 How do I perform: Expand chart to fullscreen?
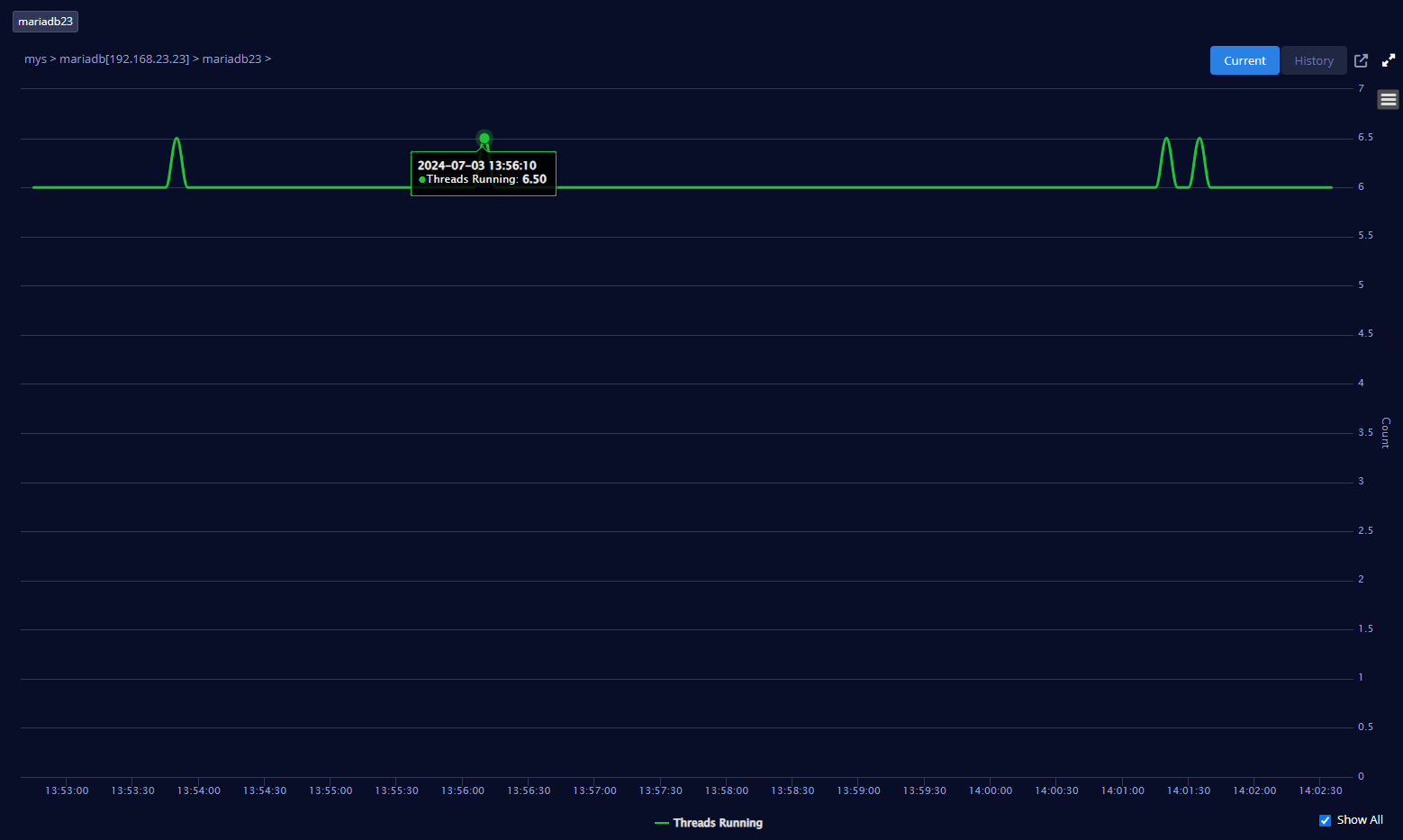[1389, 60]
